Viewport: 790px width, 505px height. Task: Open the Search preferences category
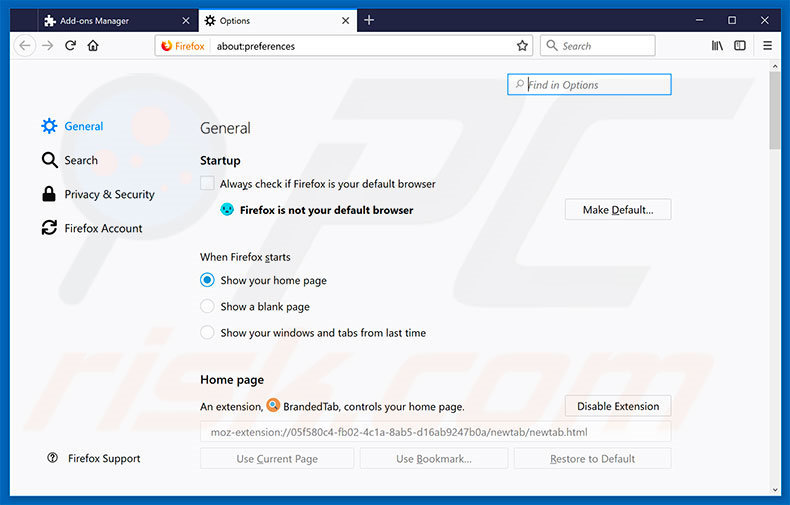pyautogui.click(x=70, y=160)
